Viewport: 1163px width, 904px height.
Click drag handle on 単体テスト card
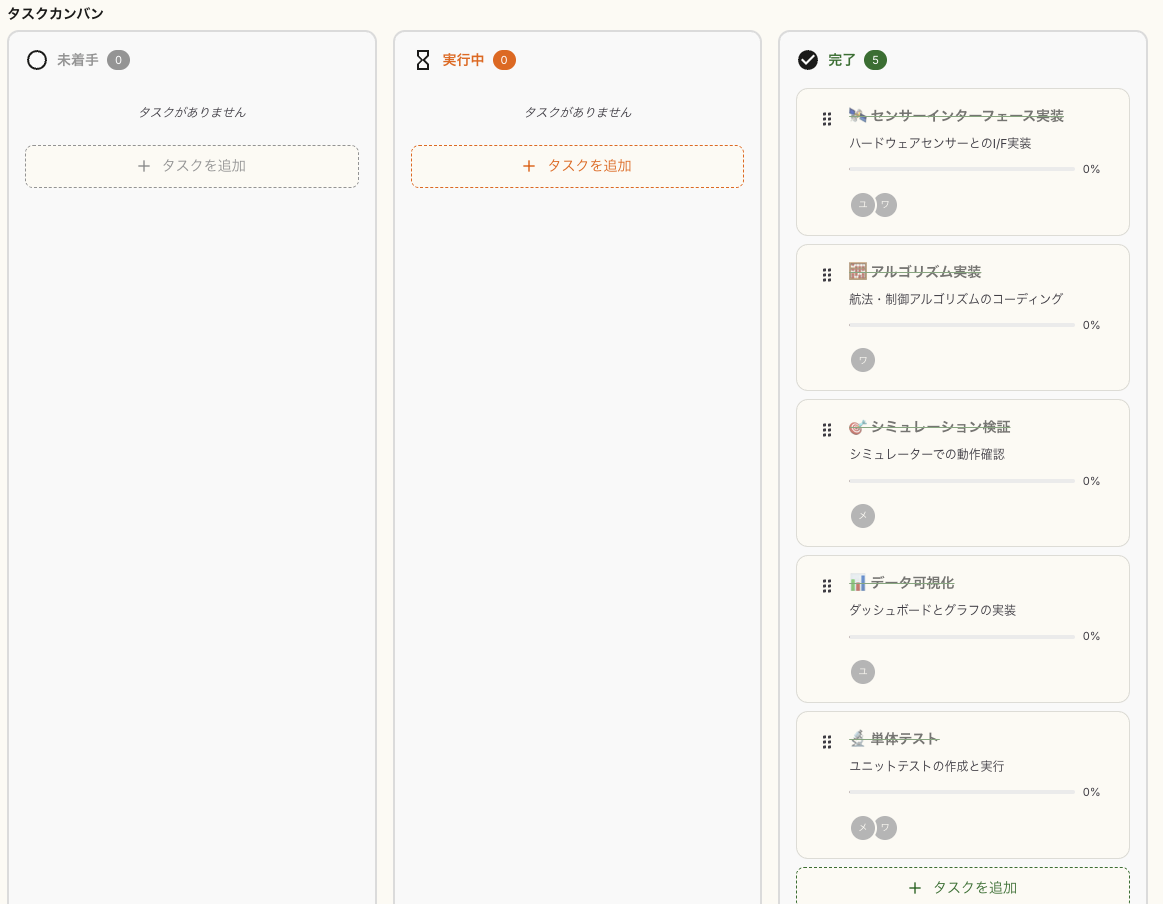pos(827,742)
